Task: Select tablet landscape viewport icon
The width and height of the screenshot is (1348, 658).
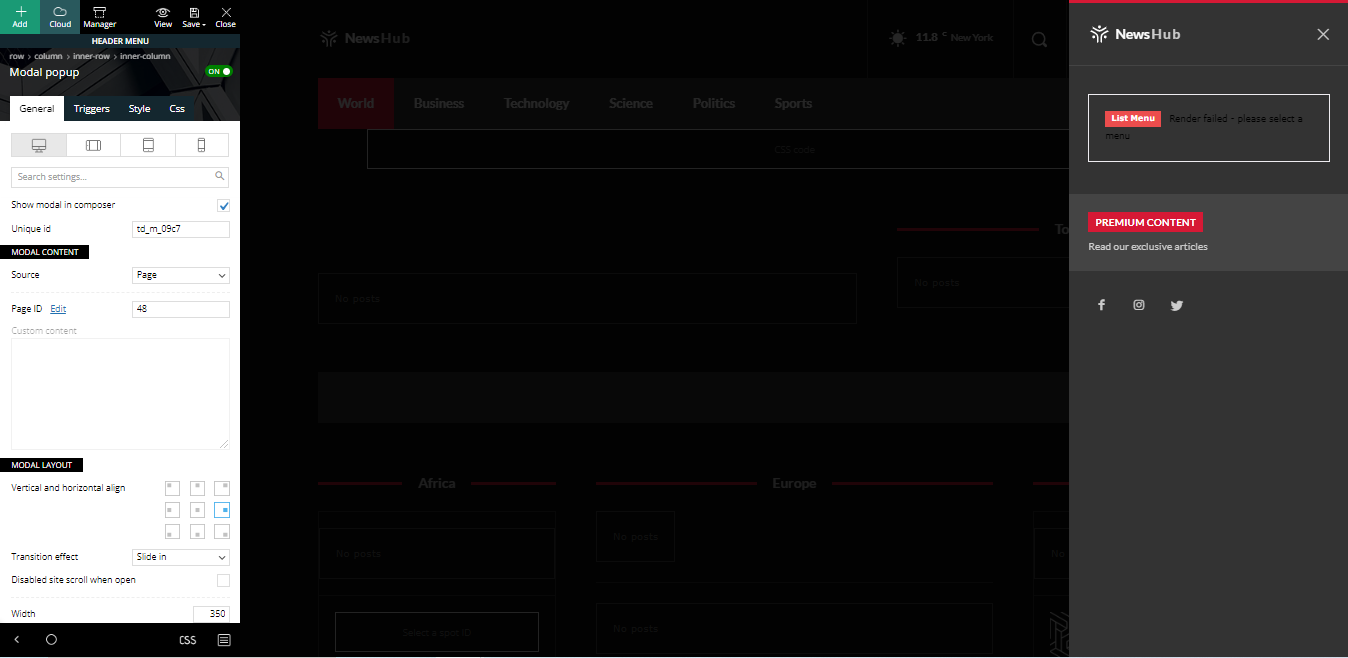Action: click(x=93, y=145)
